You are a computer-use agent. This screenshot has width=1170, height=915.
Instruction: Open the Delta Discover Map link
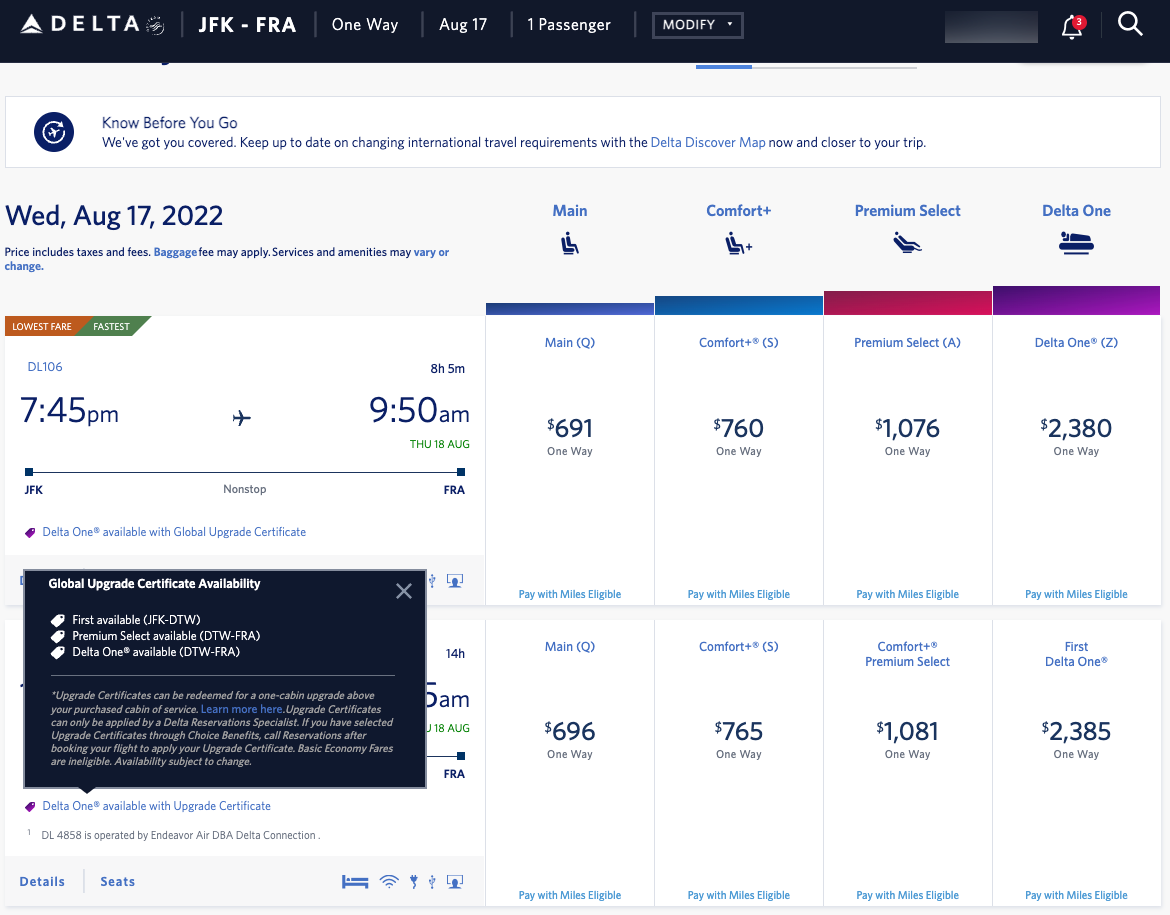coord(708,142)
